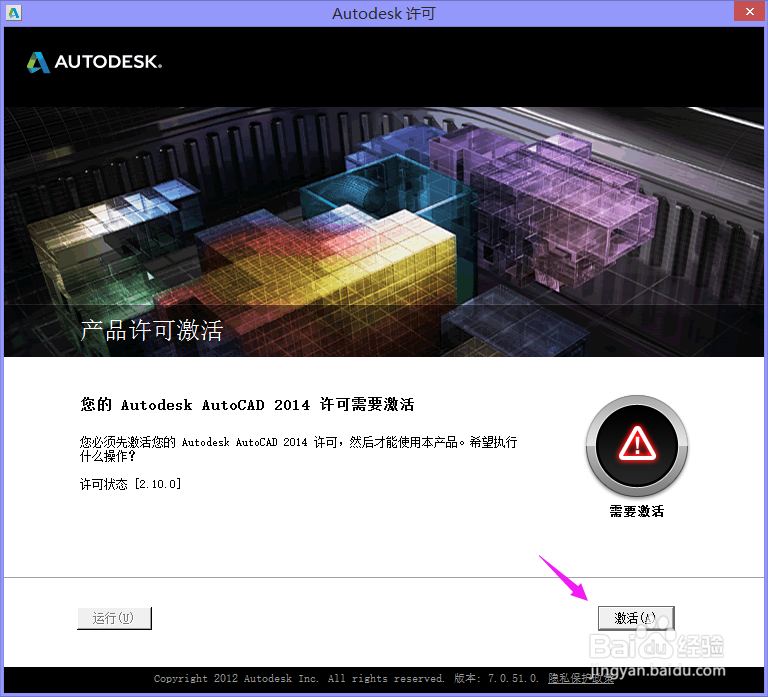Click heading 您的 Autodesk AutoCAD 2014 许可需要激活
Viewport: 768px width, 697px height.
pos(247,405)
